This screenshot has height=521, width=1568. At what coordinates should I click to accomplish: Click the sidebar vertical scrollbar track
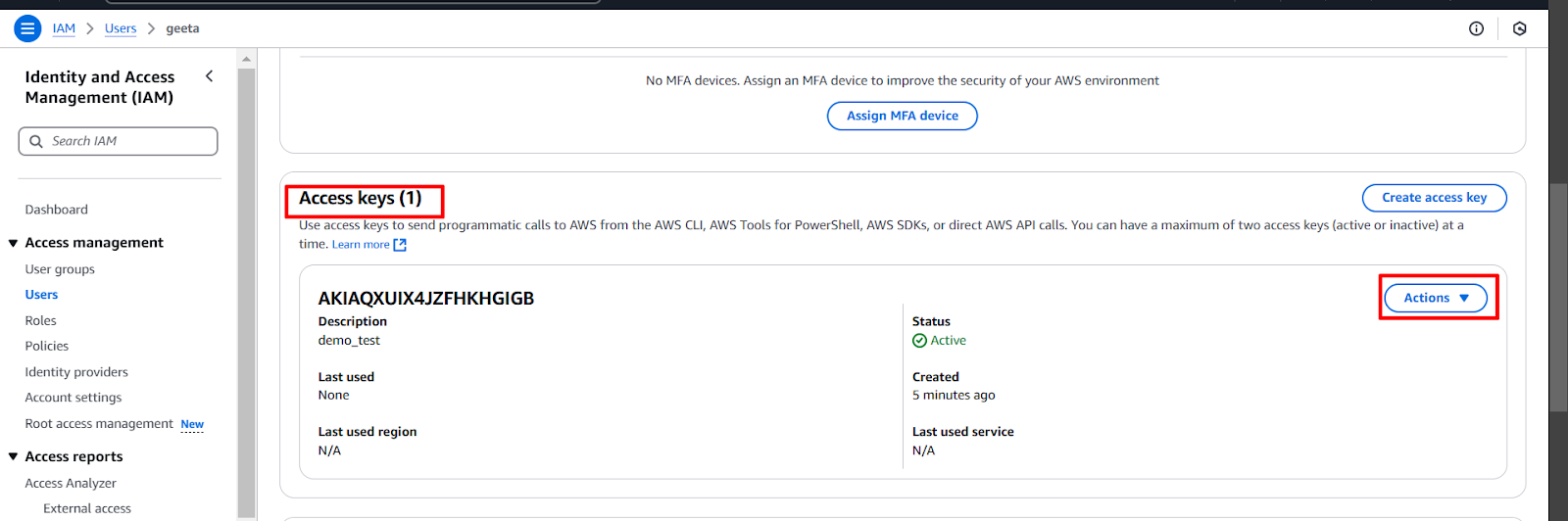click(x=246, y=294)
